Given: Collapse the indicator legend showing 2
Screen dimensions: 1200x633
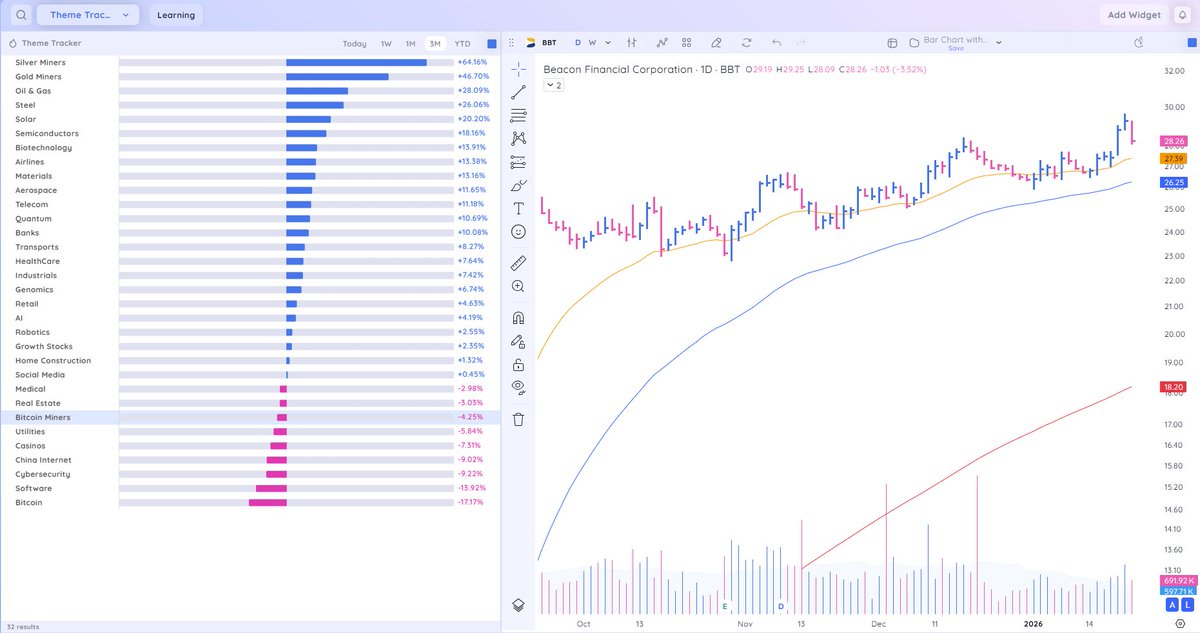Looking at the screenshot, I should [x=553, y=86].
